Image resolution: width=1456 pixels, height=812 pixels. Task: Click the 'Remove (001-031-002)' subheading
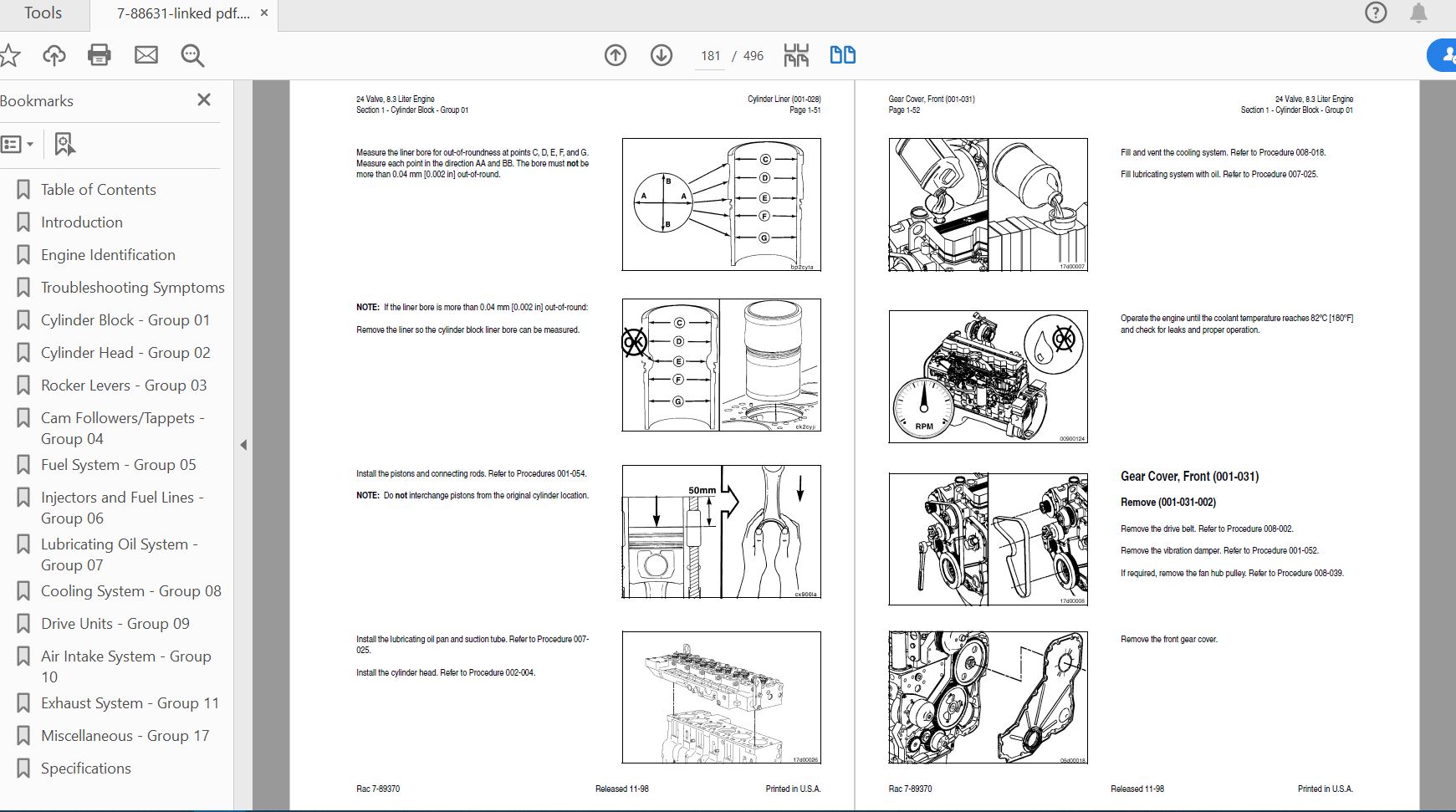1168,503
